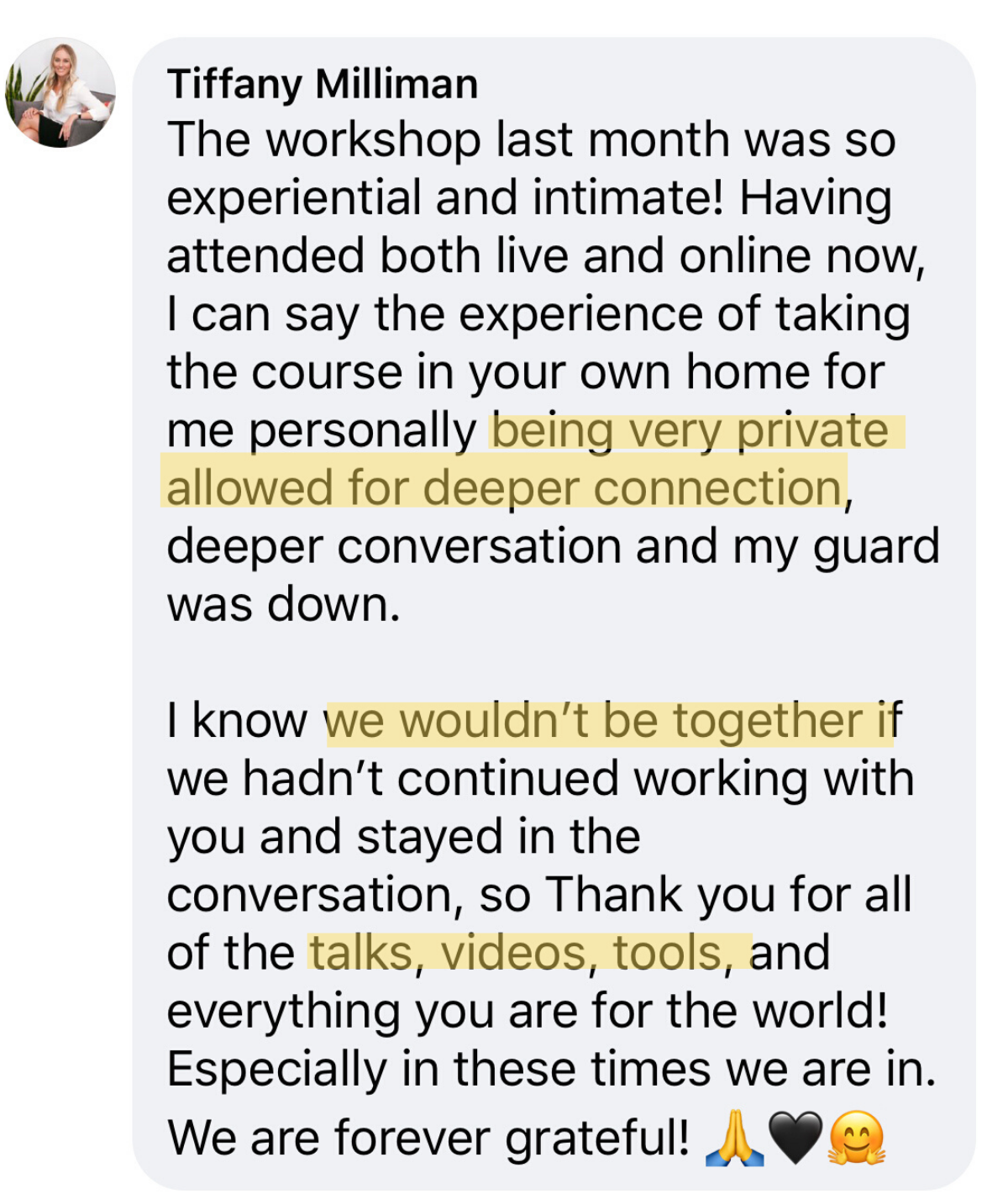Click the black heart emoji

pyautogui.click(x=795, y=1139)
